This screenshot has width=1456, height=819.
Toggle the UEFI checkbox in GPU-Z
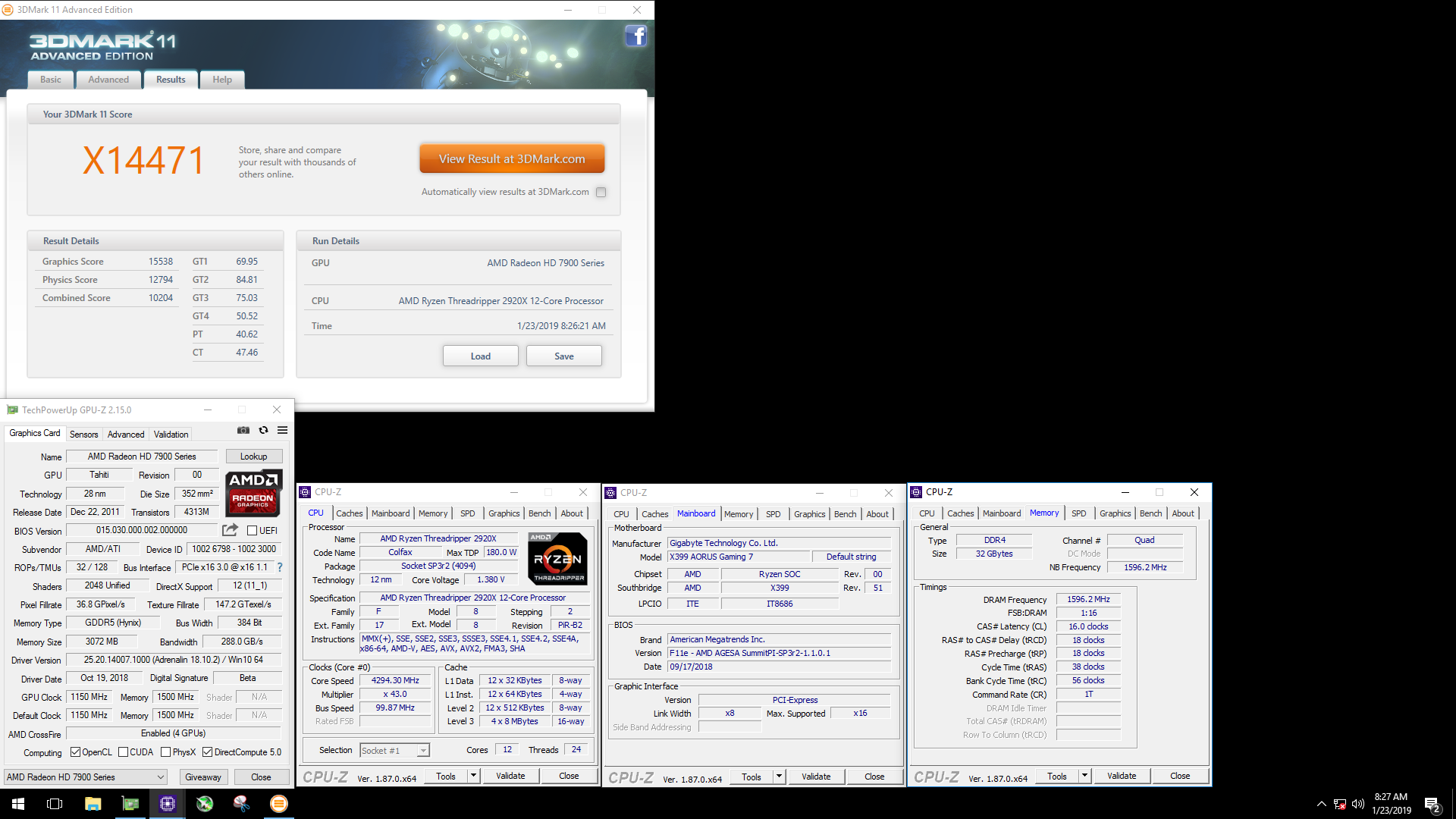(253, 530)
